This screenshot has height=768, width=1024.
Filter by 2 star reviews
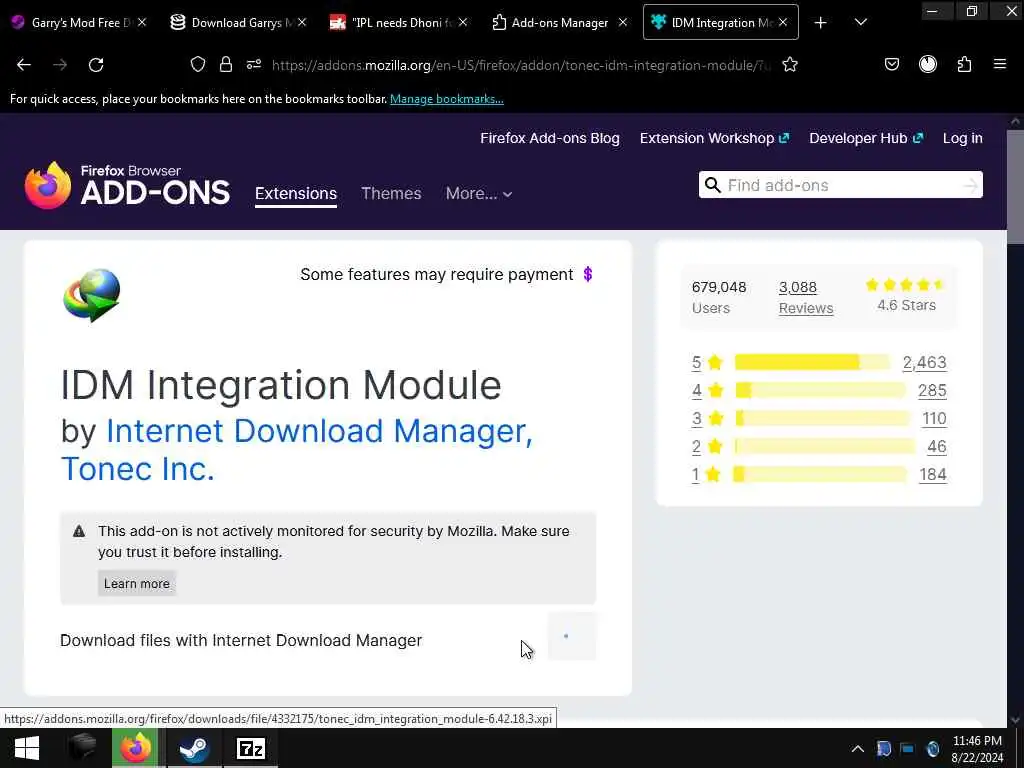click(707, 447)
